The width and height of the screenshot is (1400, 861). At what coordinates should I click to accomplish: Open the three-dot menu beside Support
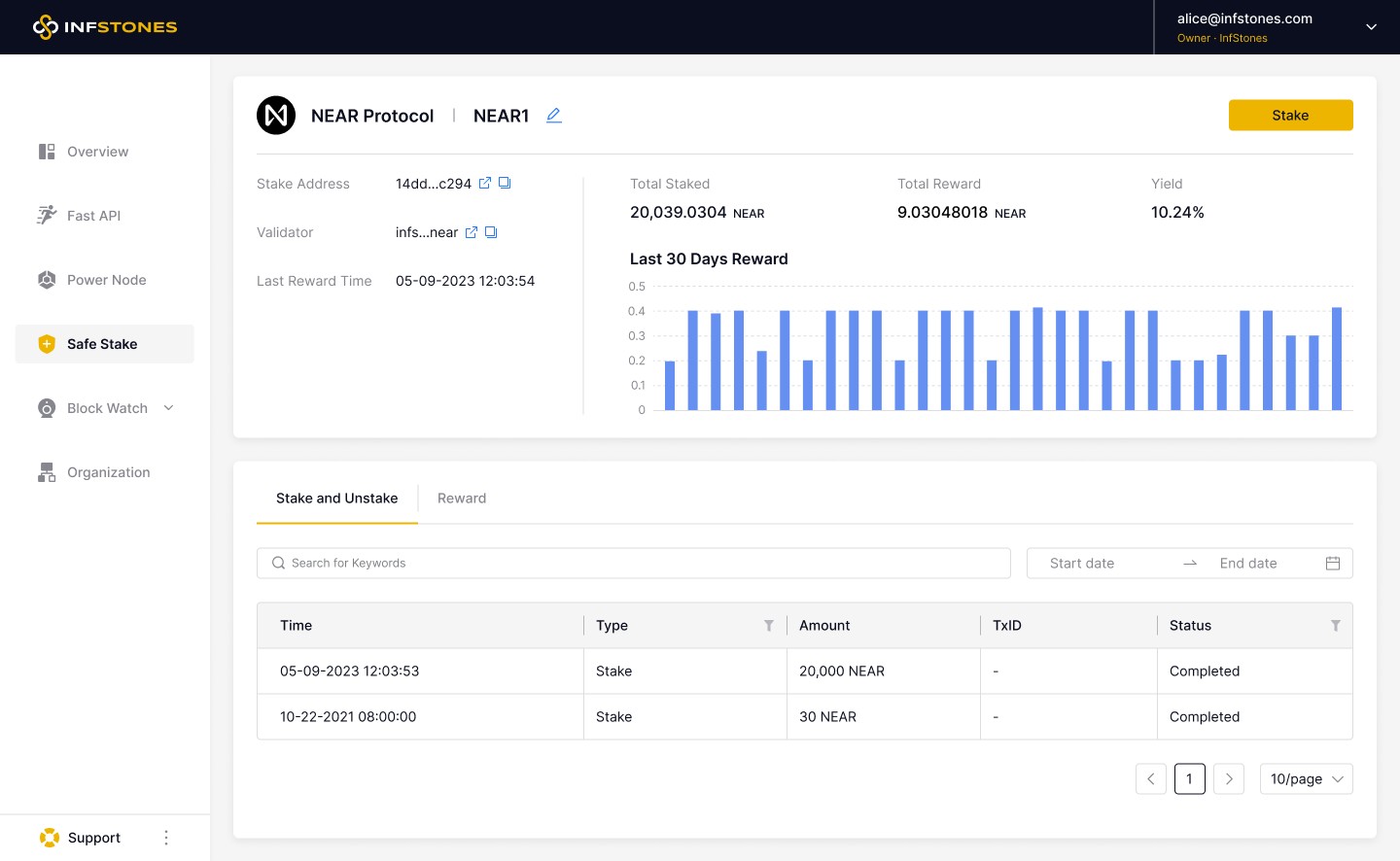pyautogui.click(x=166, y=838)
